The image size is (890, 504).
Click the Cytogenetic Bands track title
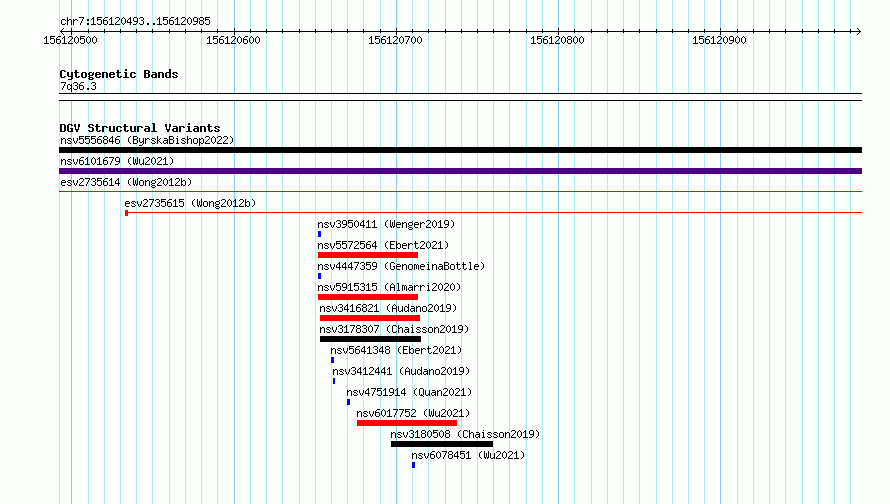(119, 74)
